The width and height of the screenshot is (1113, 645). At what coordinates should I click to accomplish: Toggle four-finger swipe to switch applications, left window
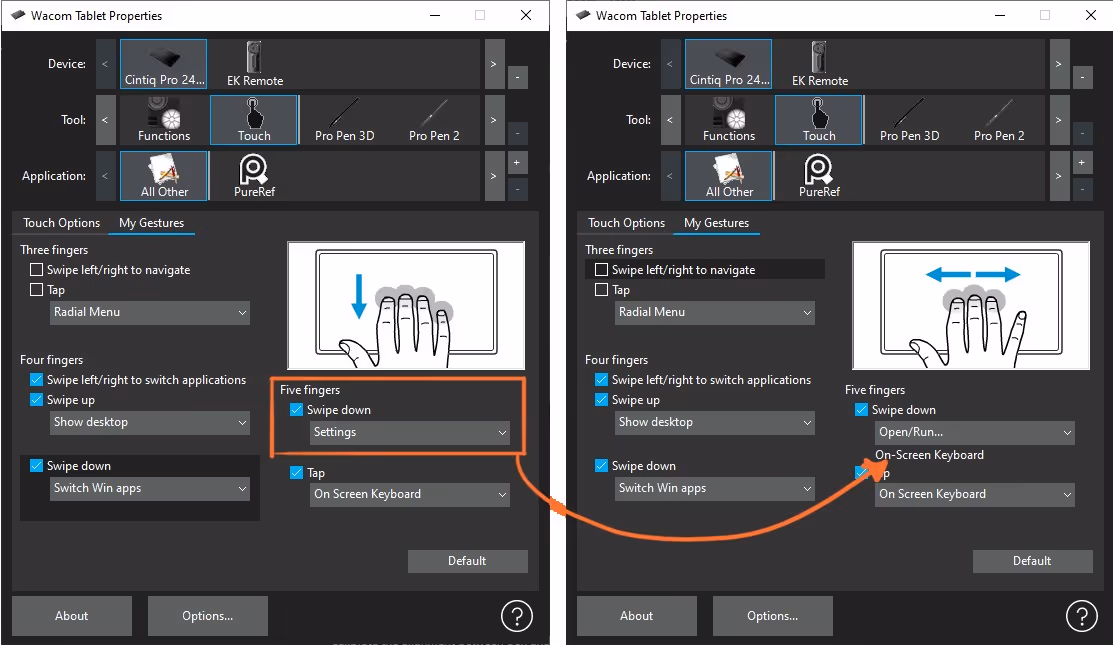pyautogui.click(x=36, y=380)
